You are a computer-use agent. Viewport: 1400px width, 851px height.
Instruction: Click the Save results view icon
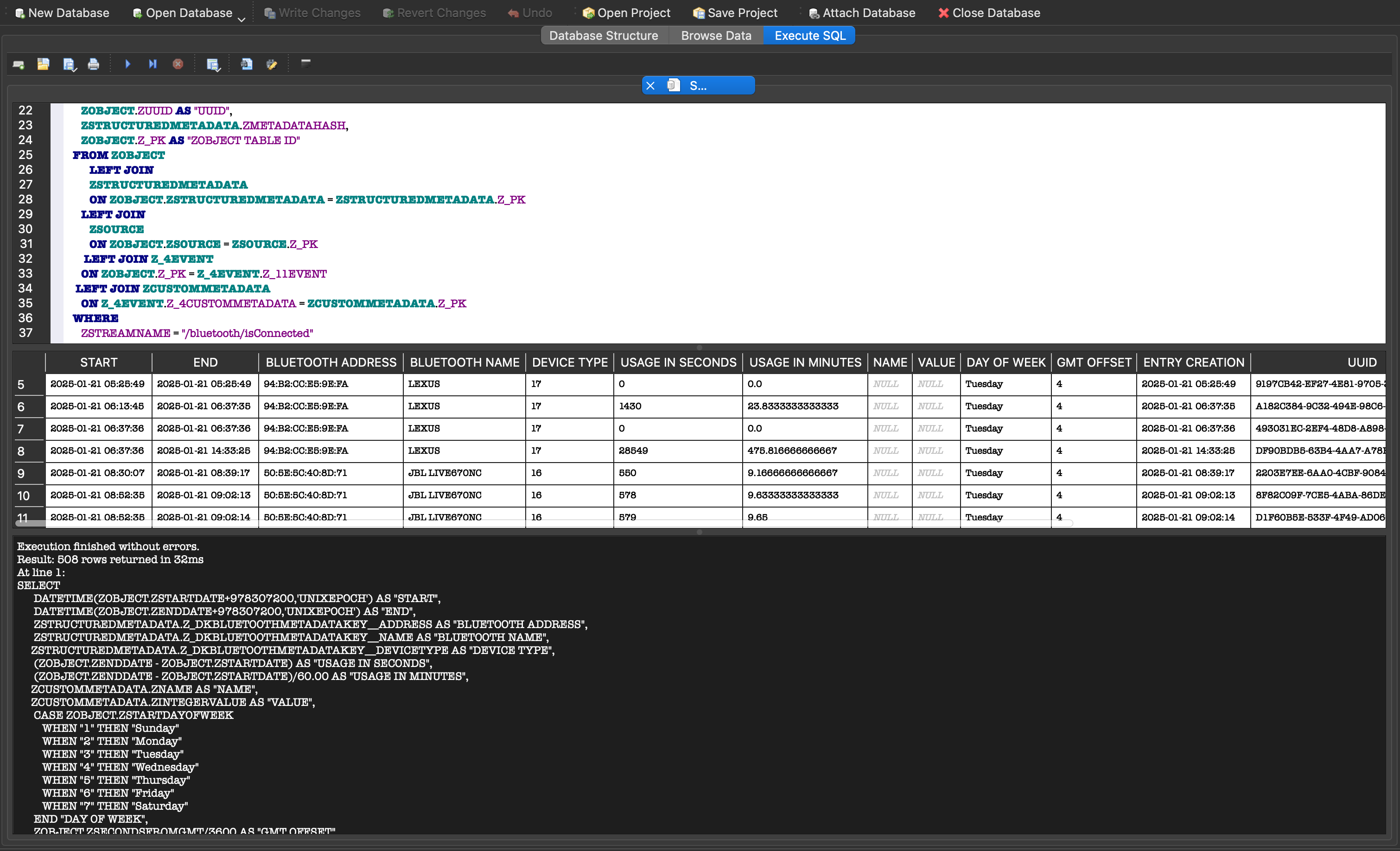[x=211, y=64]
